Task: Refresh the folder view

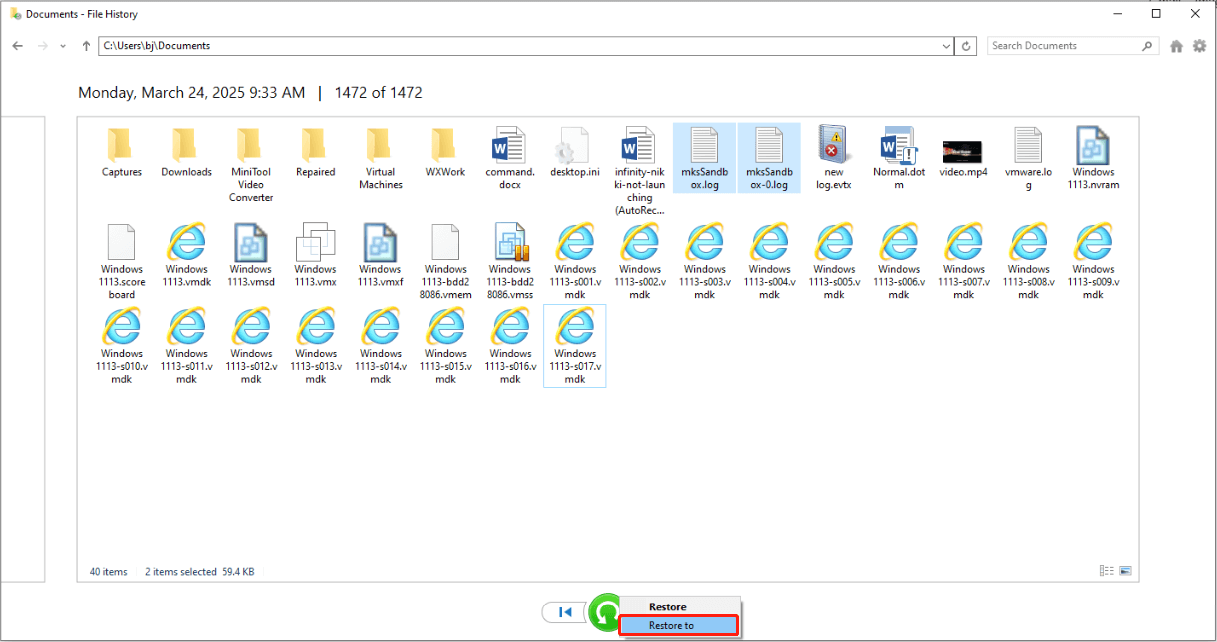Action: 965,45
